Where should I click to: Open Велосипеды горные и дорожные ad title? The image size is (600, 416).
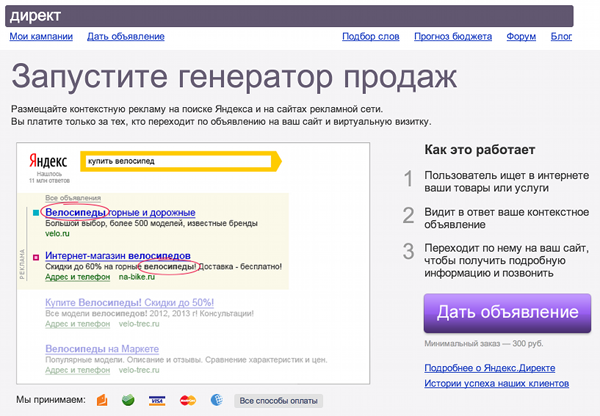click(x=120, y=212)
